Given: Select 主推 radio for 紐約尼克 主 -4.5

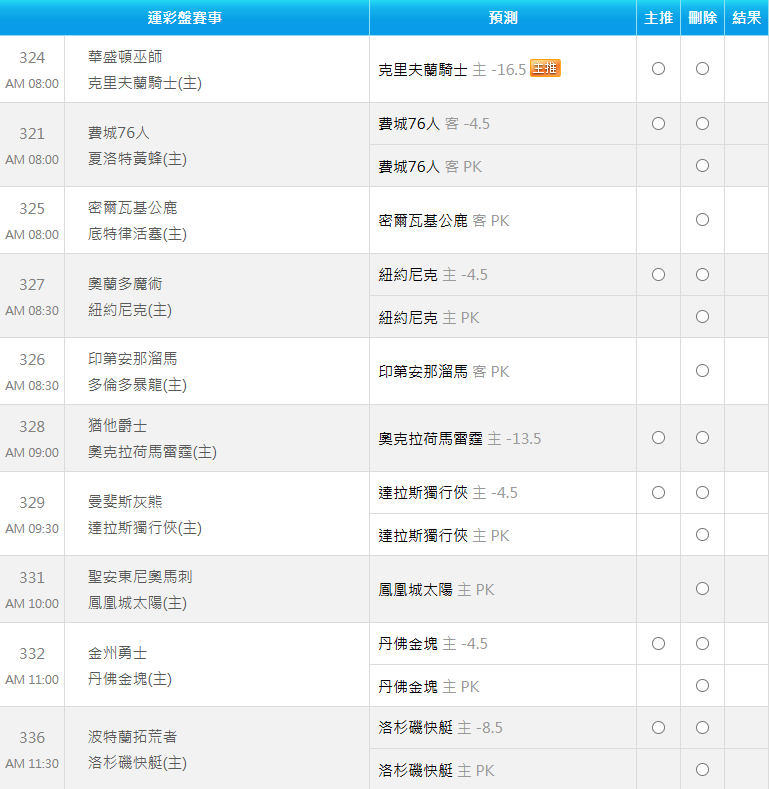Looking at the screenshot, I should (658, 274).
